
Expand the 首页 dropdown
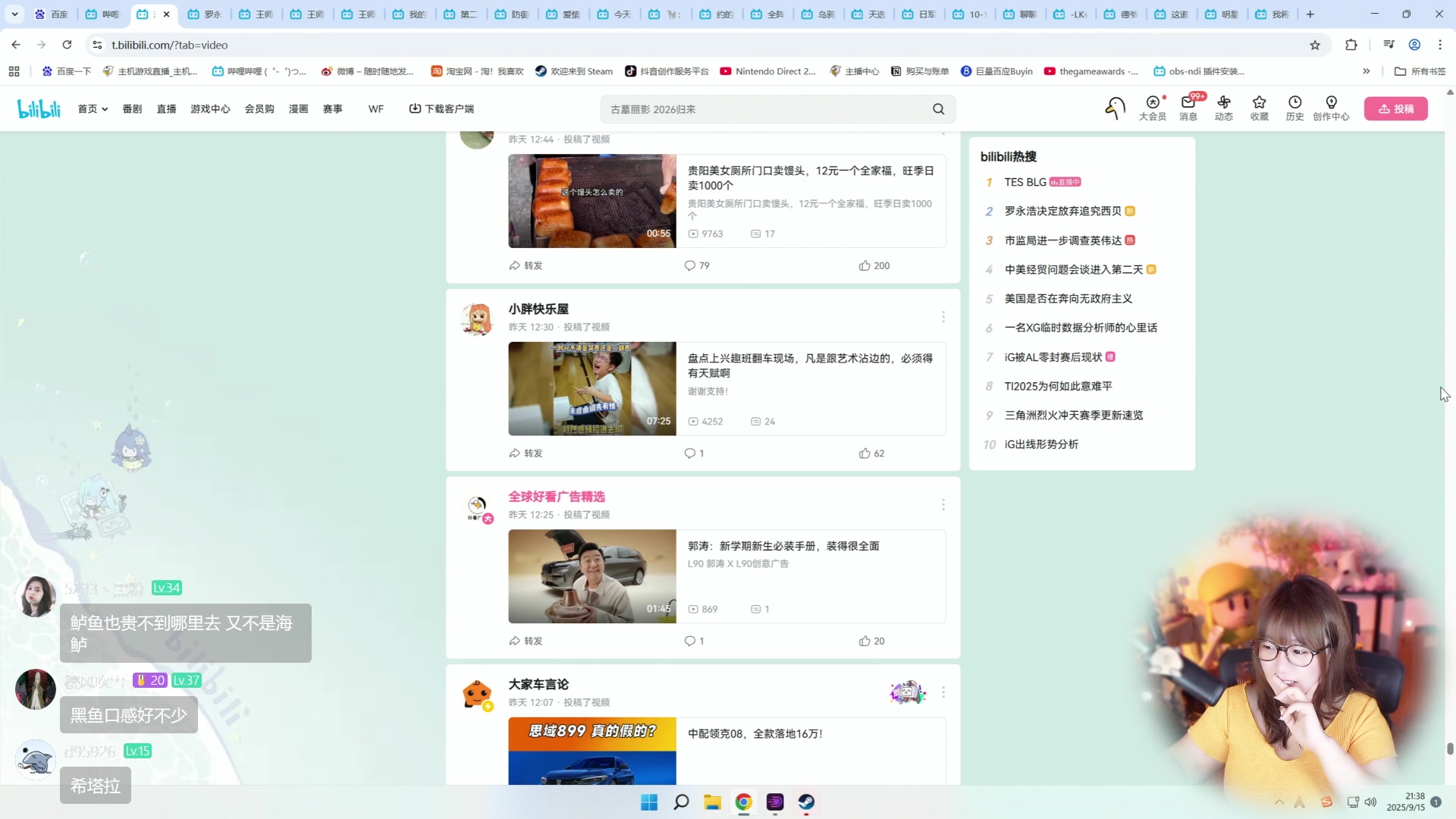[x=93, y=109]
